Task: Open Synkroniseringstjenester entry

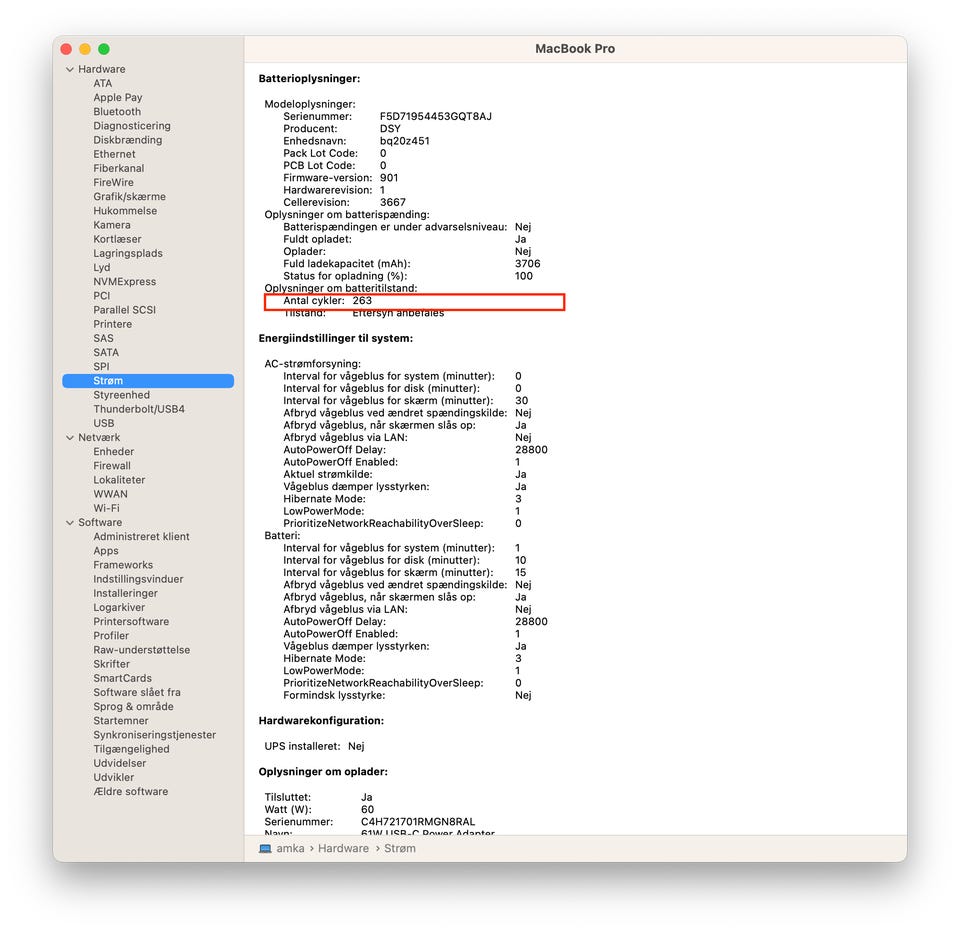Action: coord(154,734)
